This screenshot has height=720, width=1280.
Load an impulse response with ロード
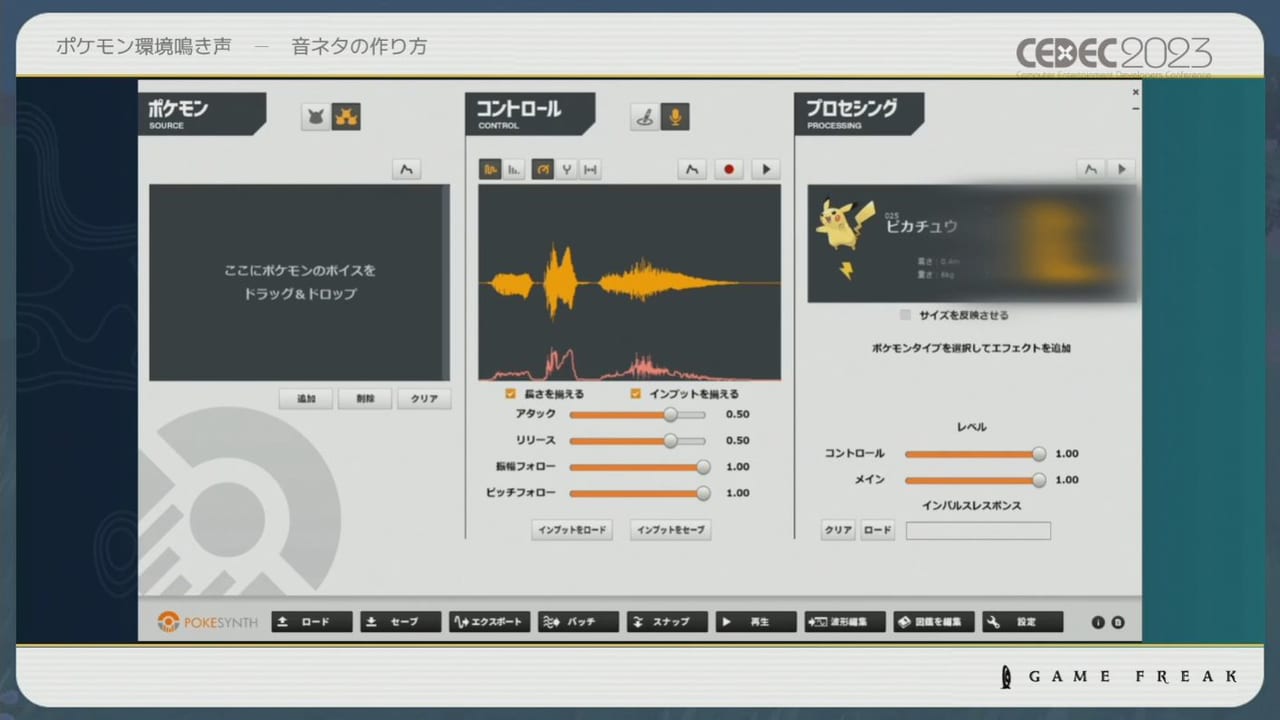coord(877,531)
